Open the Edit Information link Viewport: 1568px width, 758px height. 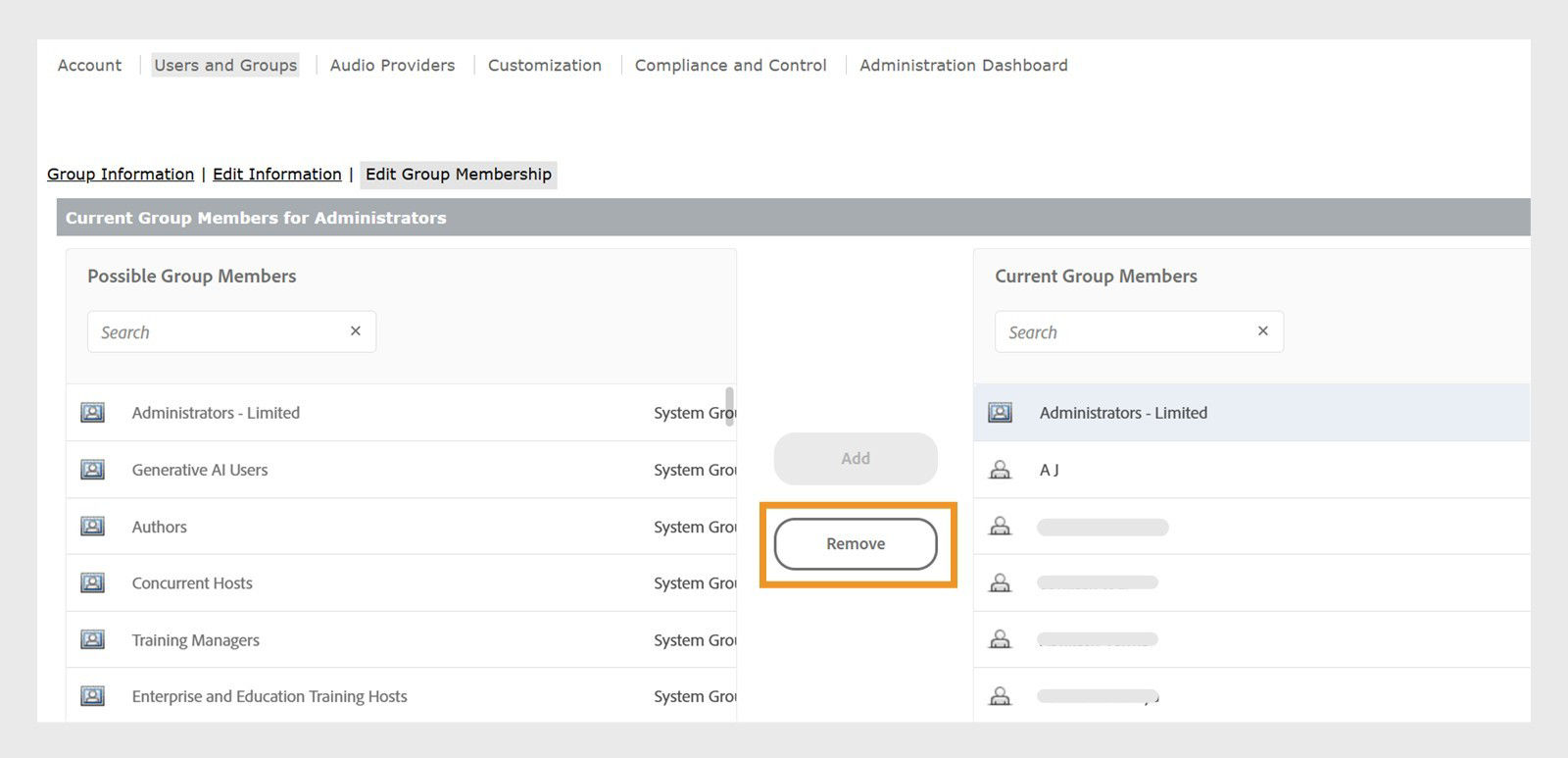tap(277, 175)
